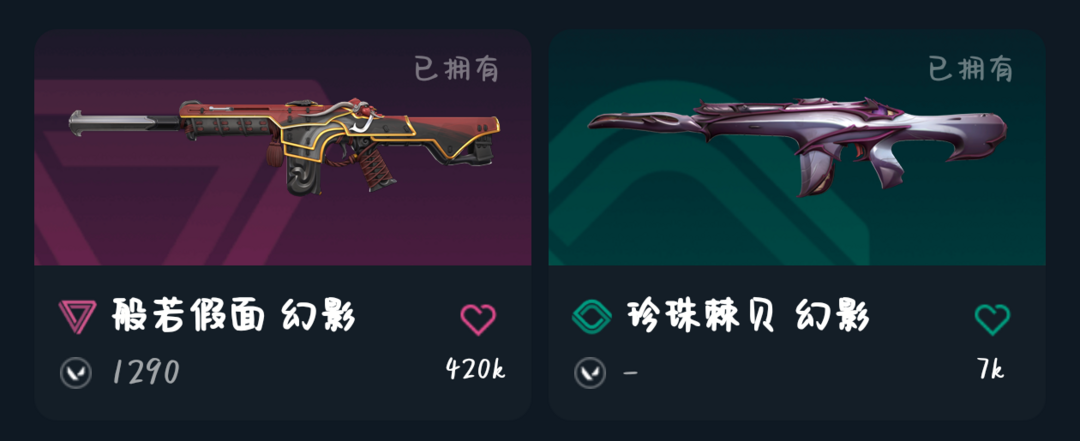Image resolution: width=1080 pixels, height=441 pixels.
Task: Like the 般若假面 幻影 skin with pink heart
Action: (478, 319)
